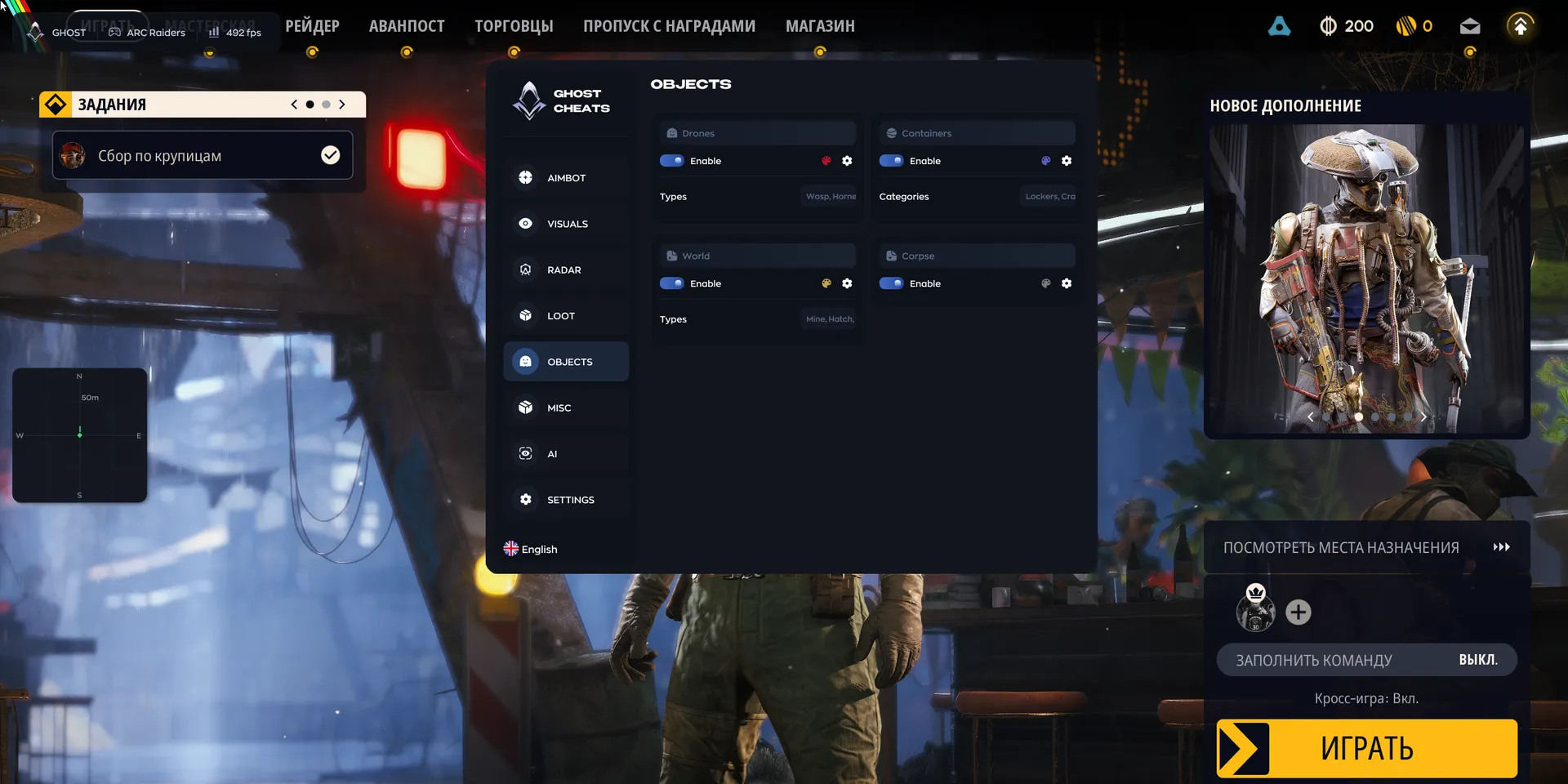Click the plus icon to add teammate
This screenshot has height=784, width=1568.
1298,612
